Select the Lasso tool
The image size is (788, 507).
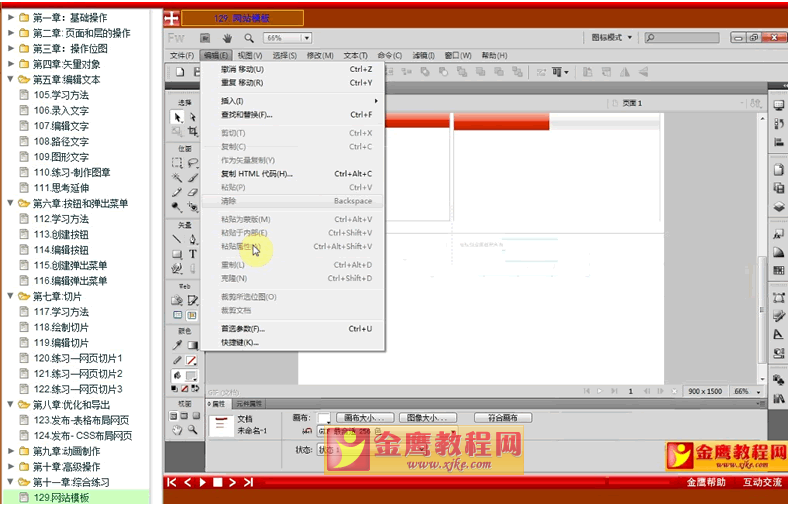pyautogui.click(x=192, y=163)
